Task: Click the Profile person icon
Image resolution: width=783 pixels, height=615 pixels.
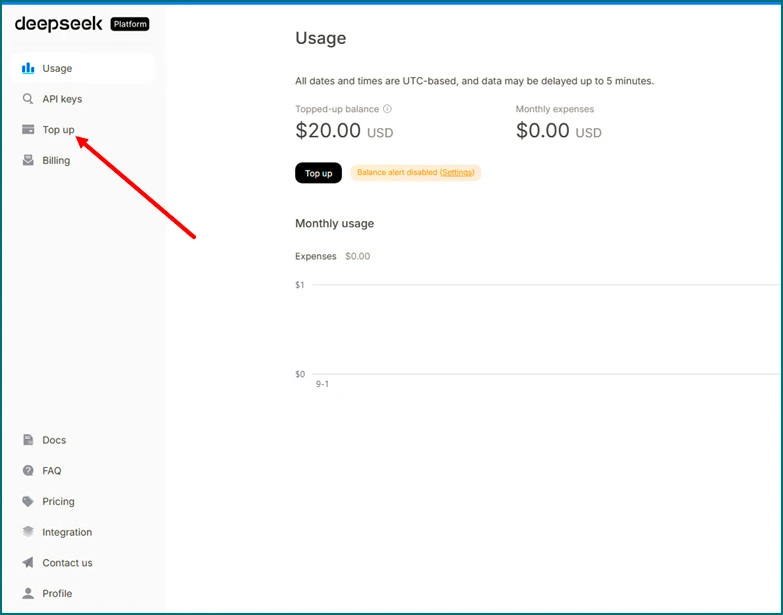Action: point(28,593)
